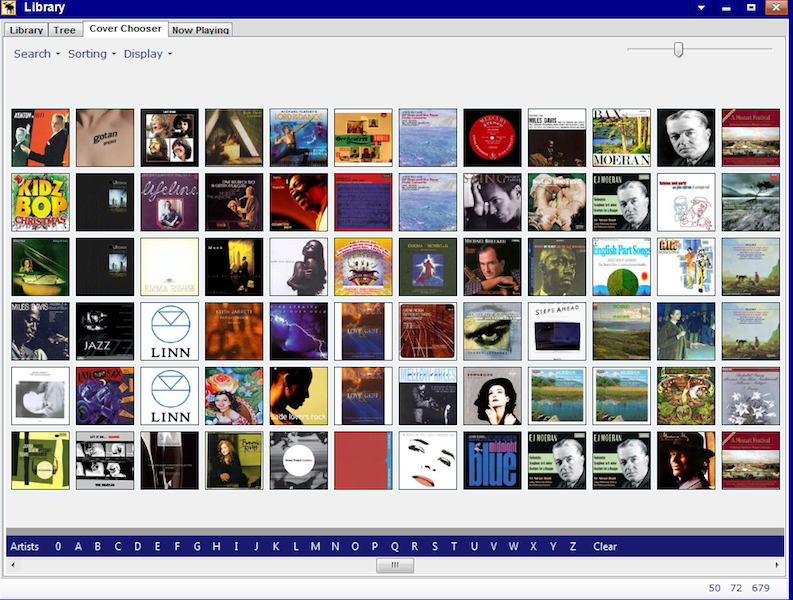
Task: Pick the Emma Pollock cream cover
Action: [x=169, y=267]
